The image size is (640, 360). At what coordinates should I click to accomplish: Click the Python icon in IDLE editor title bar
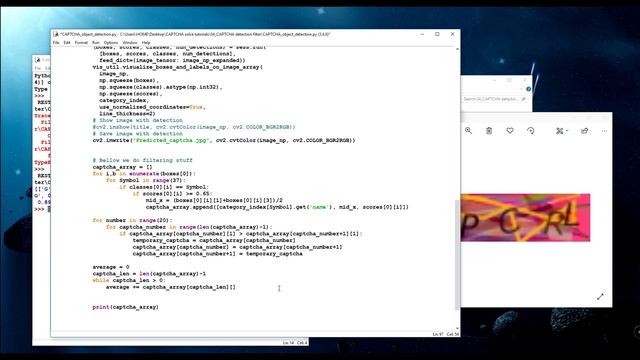click(x=56, y=34)
